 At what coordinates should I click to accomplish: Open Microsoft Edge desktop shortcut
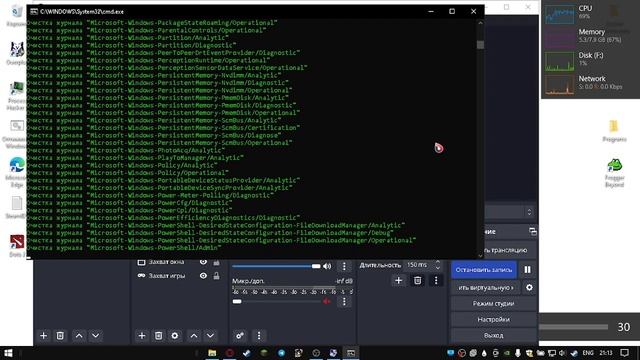coord(17,171)
